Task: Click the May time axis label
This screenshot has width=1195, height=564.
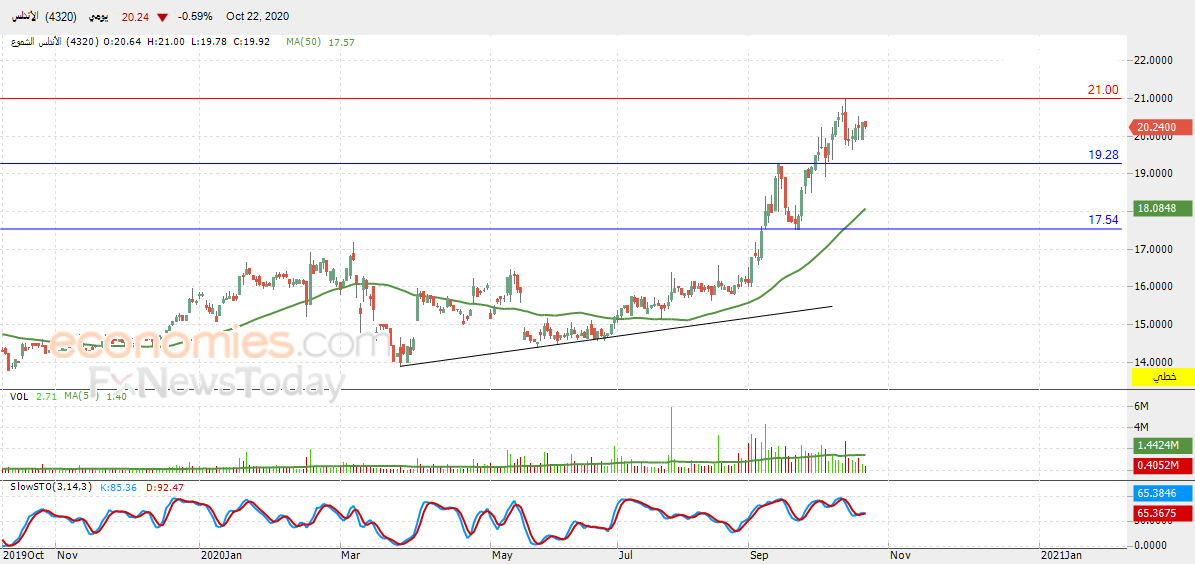Action: pos(501,556)
